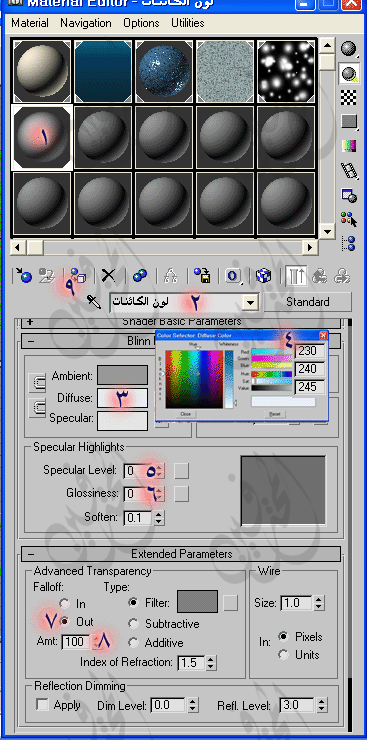The width and height of the screenshot is (367, 740).
Task: Click the Filter color map button
Action: click(x=230, y=603)
